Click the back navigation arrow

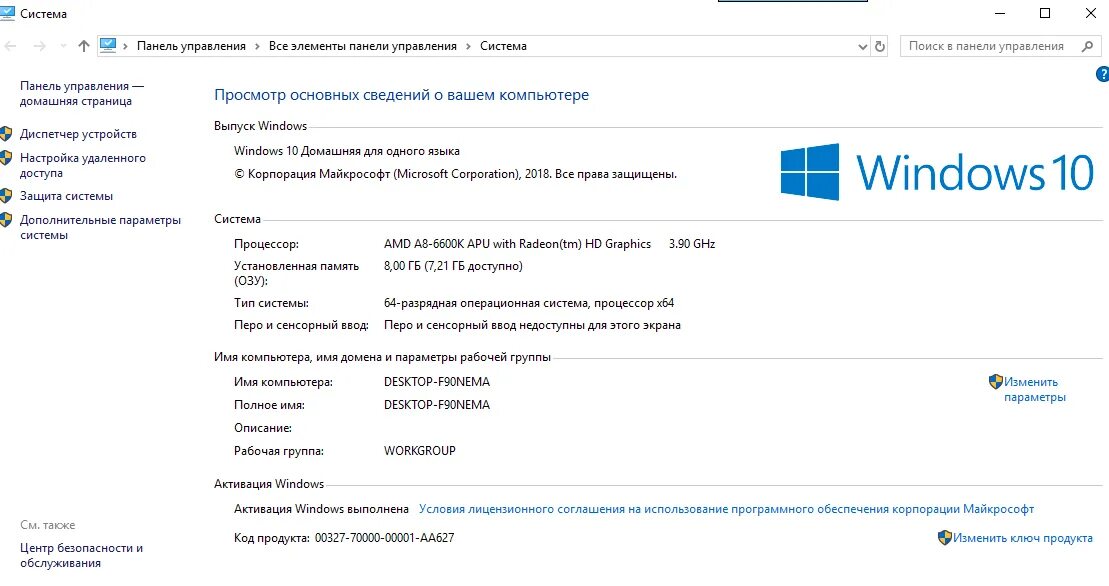point(11,46)
